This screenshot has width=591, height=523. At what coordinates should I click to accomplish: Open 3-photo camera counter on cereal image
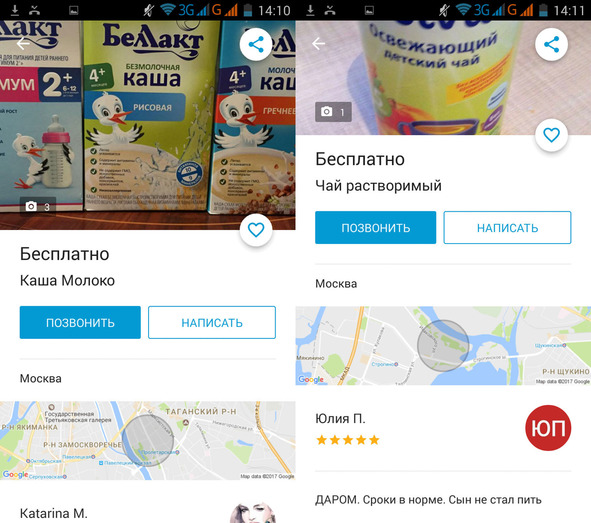coord(38,206)
